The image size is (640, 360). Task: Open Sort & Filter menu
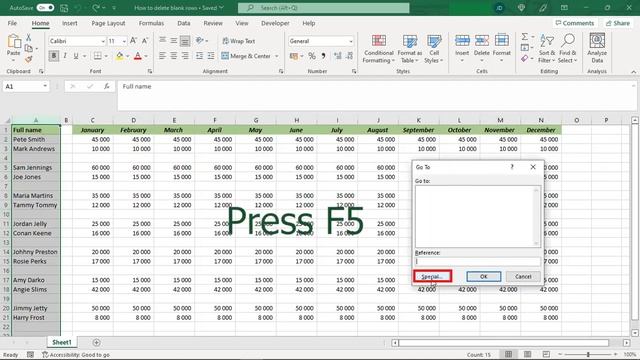click(x=547, y=49)
